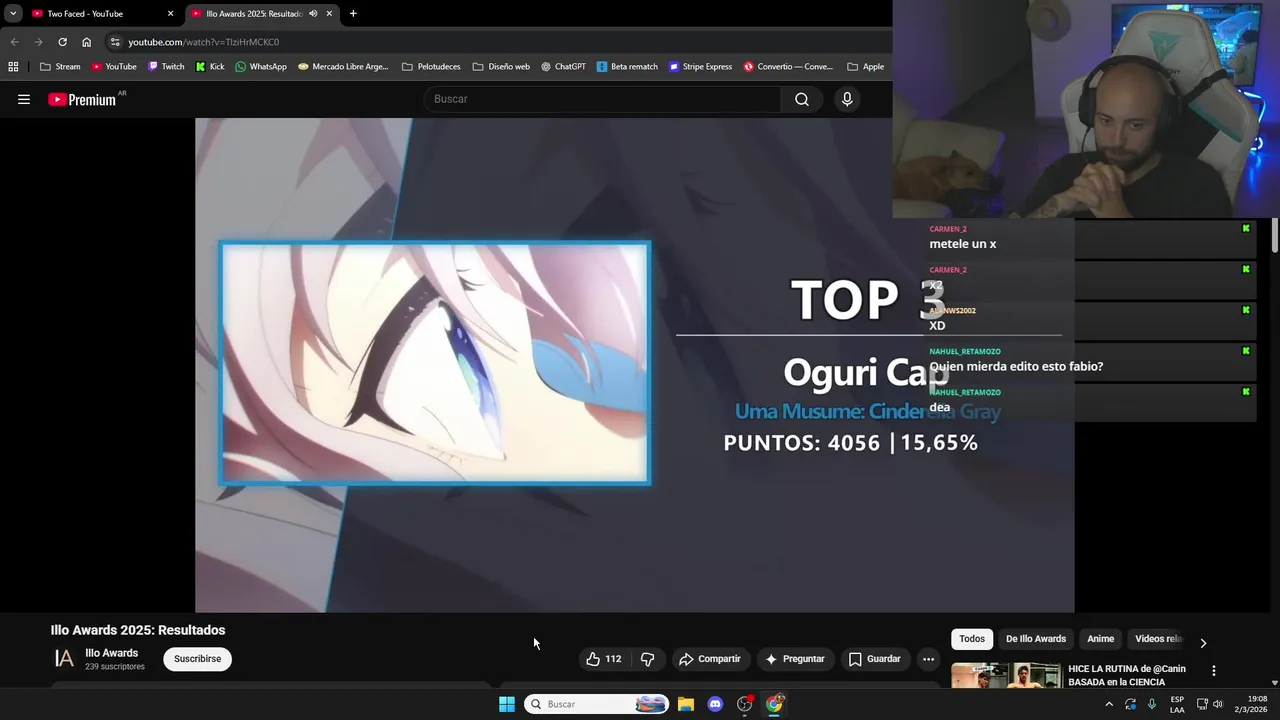Screen dimensions: 1280x720
Task: Open HICE LA RUTINA de @Canin video title
Action: pos(1127,675)
